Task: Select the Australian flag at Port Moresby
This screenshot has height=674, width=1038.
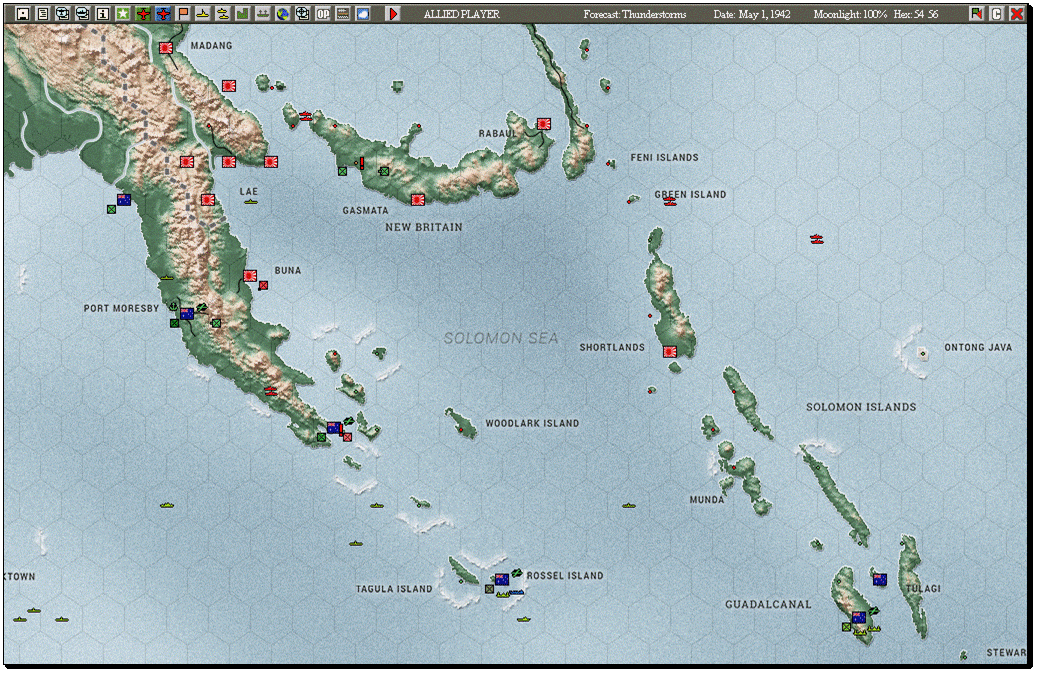Action: 187,313
